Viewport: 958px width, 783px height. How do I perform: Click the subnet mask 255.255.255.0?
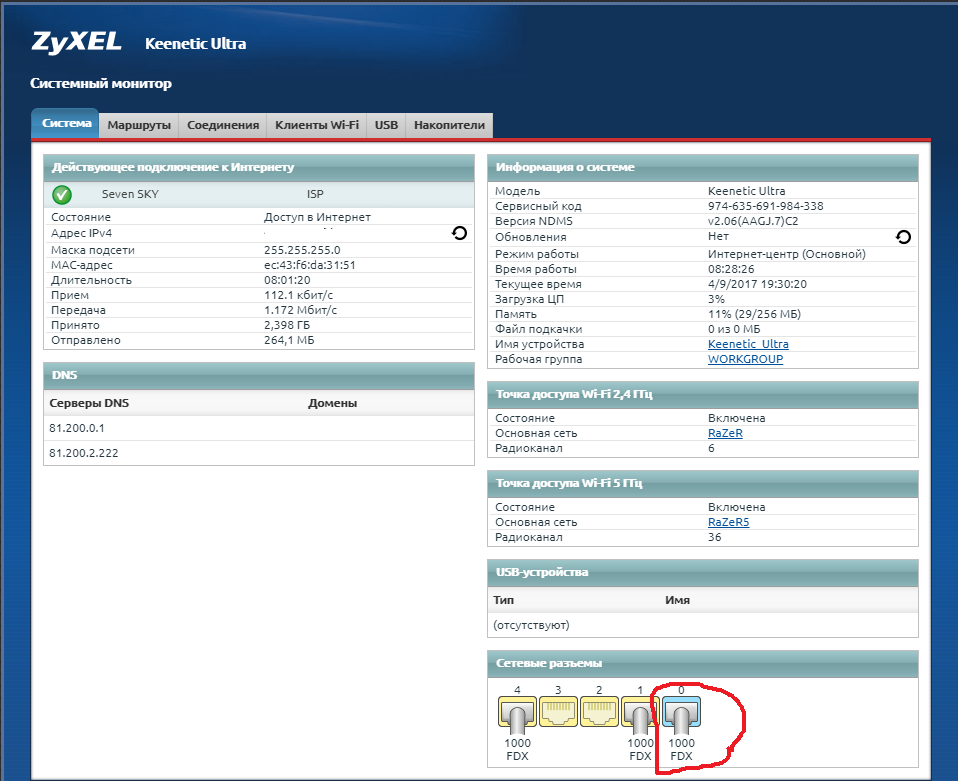pyautogui.click(x=302, y=250)
